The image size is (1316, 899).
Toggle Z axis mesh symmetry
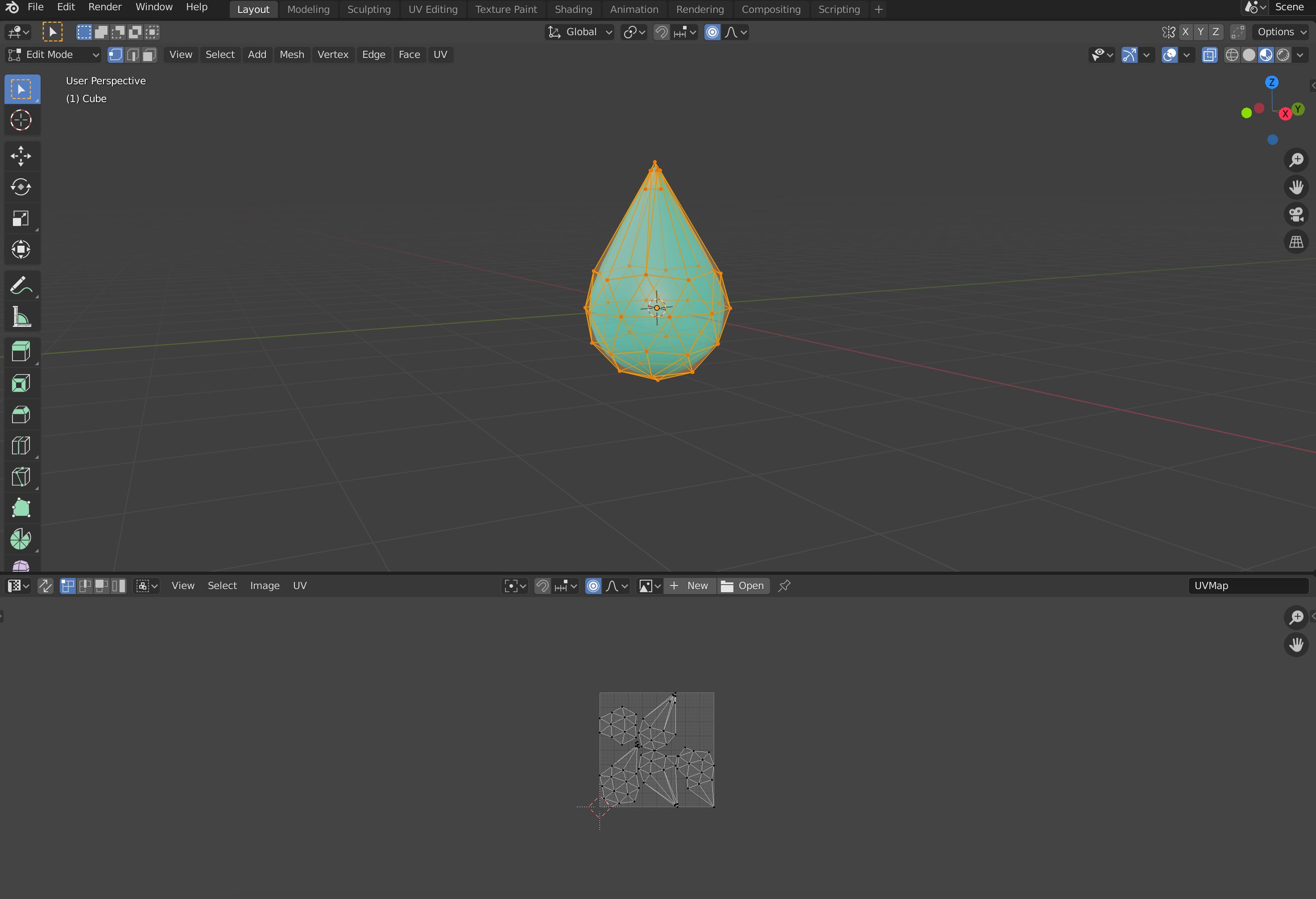point(1216,32)
